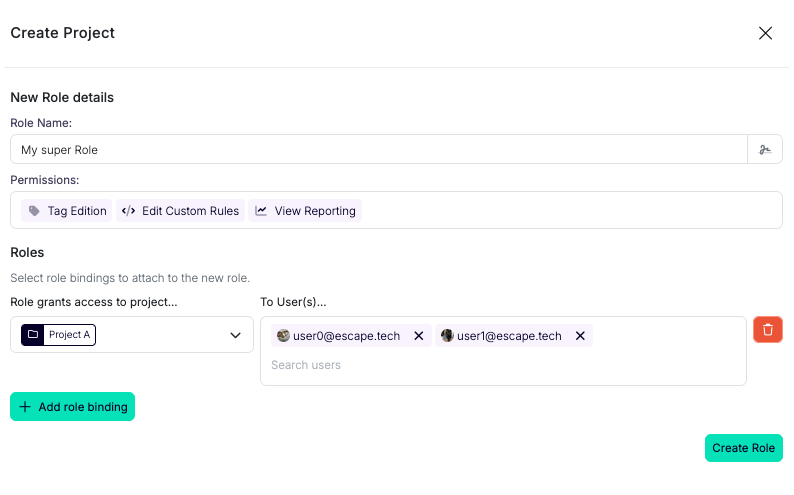This screenshot has width=794, height=495.
Task: Click the tag icon in Tag Edition
Action: 35,211
